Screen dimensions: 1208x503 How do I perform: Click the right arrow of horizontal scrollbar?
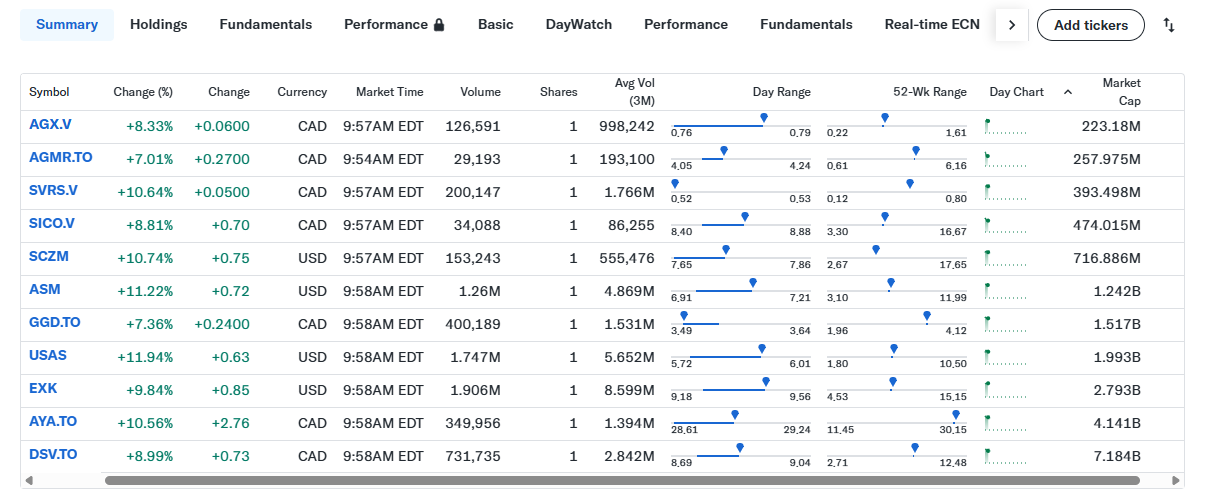1176,481
